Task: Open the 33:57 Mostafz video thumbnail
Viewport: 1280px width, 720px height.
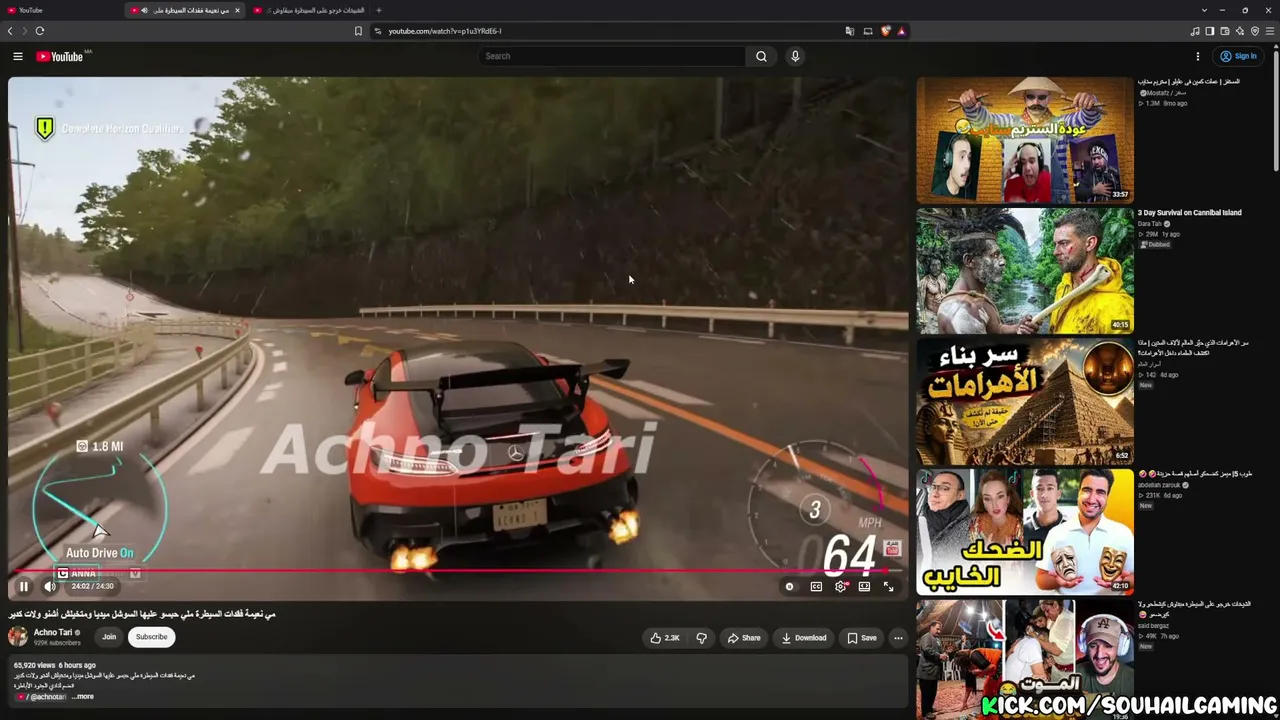Action: click(x=1025, y=140)
